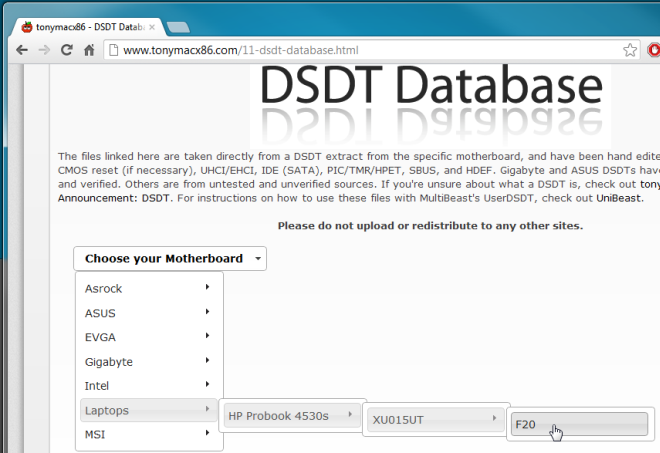Click the page icon in address bar
This screenshot has height=453, width=660.
[x=113, y=50]
